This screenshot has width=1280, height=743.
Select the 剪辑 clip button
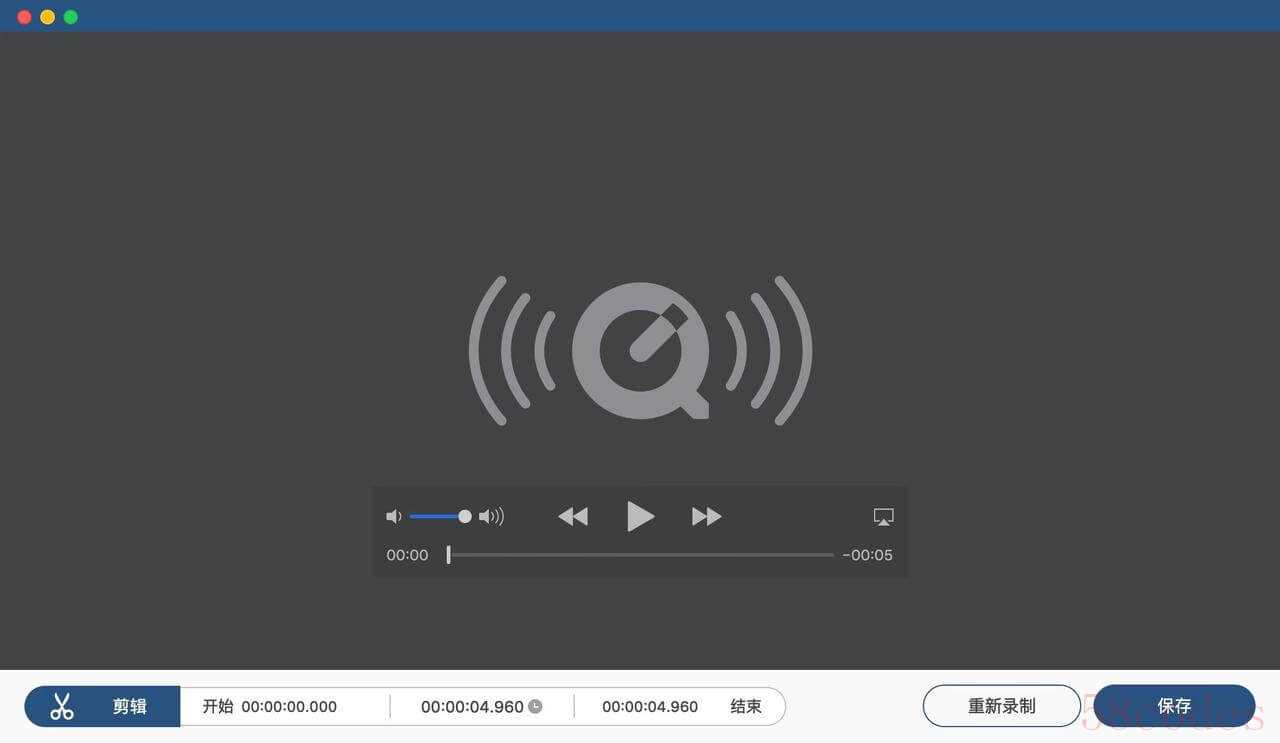click(102, 706)
